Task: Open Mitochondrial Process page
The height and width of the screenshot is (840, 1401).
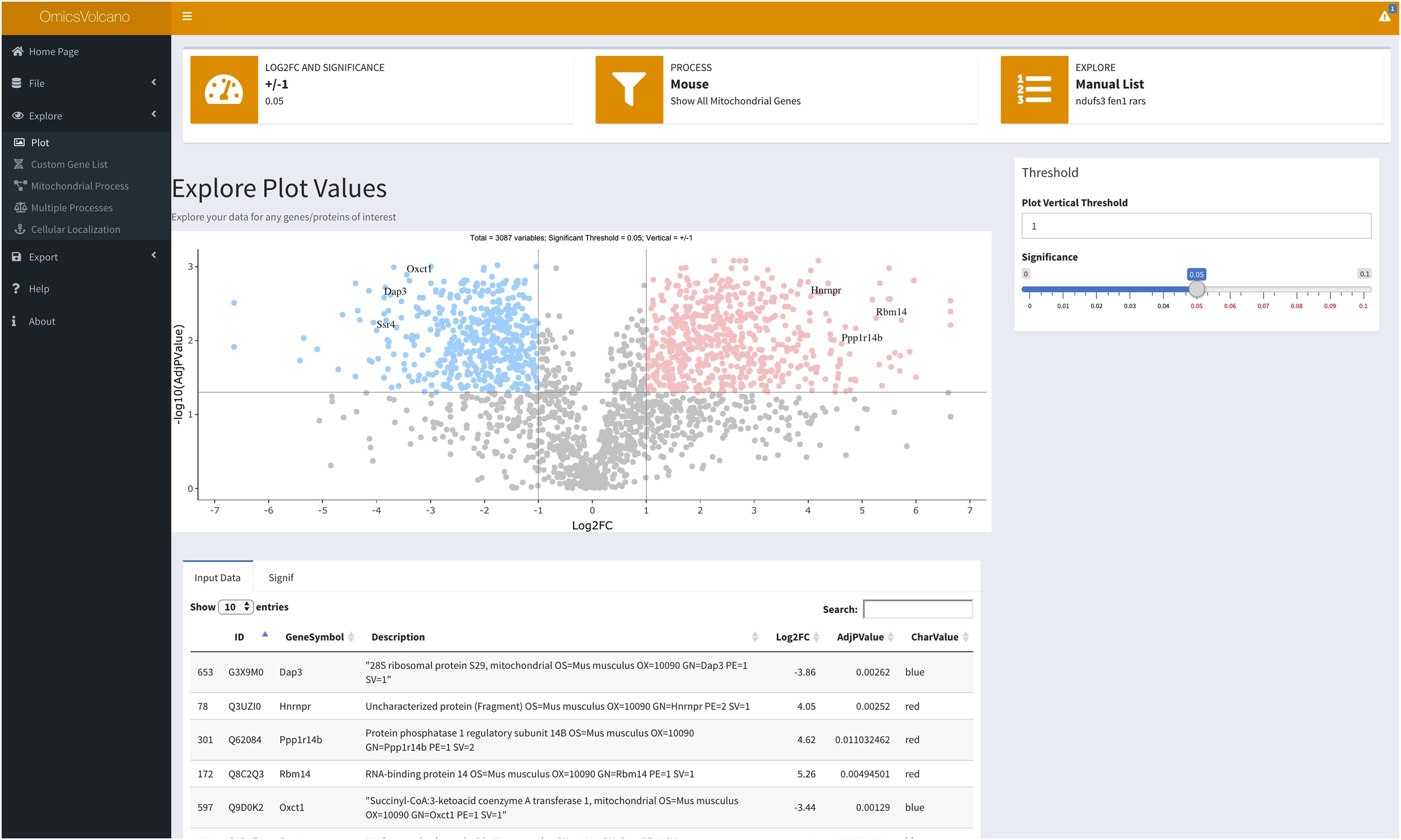Action: pyautogui.click(x=79, y=186)
